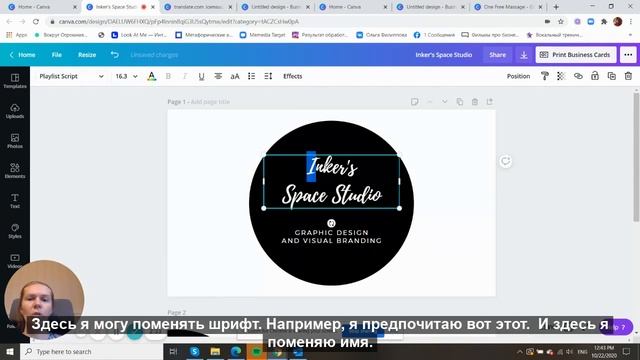The width and height of the screenshot is (640, 360).
Task: Open browser extensions puzzle icon
Action: point(604,22)
